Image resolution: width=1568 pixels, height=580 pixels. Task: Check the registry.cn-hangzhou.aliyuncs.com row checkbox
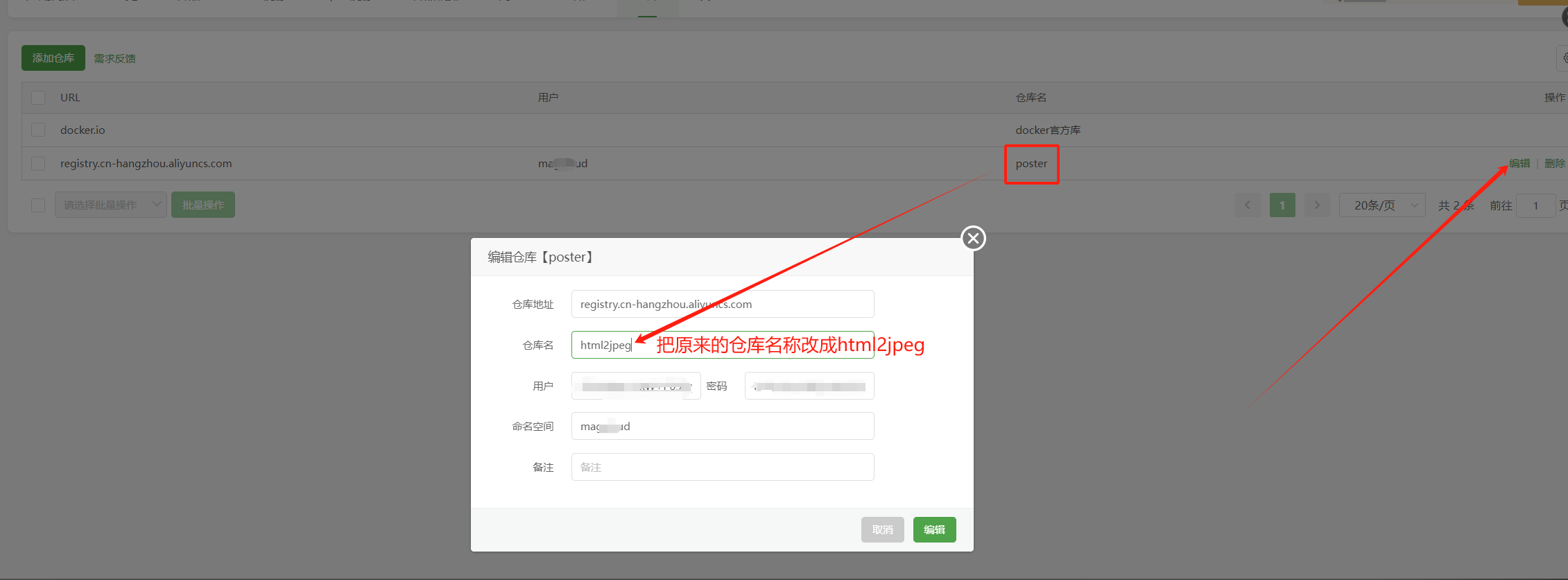[38, 164]
